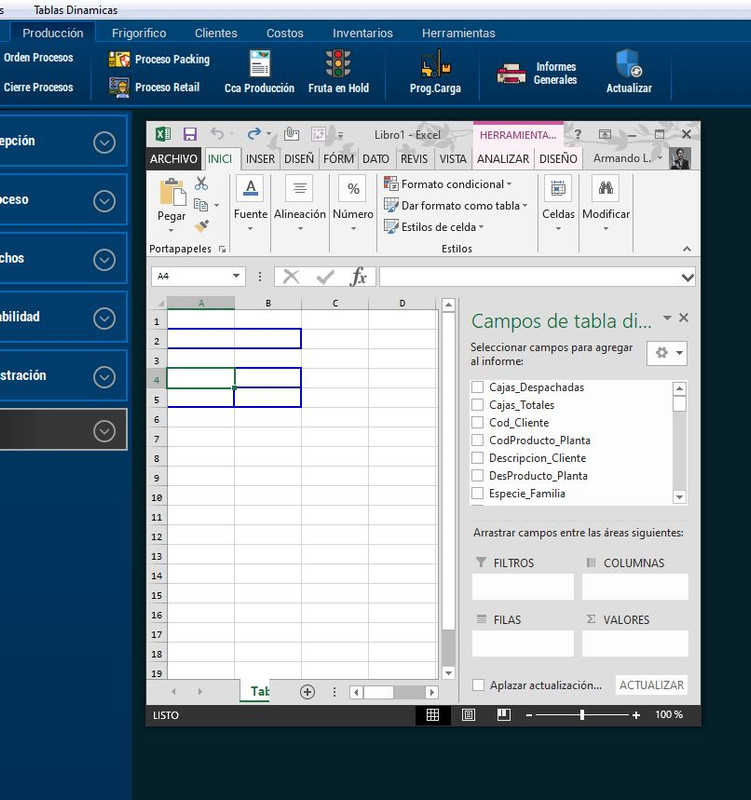
Task: Open the Celdas group
Action: click(x=558, y=204)
